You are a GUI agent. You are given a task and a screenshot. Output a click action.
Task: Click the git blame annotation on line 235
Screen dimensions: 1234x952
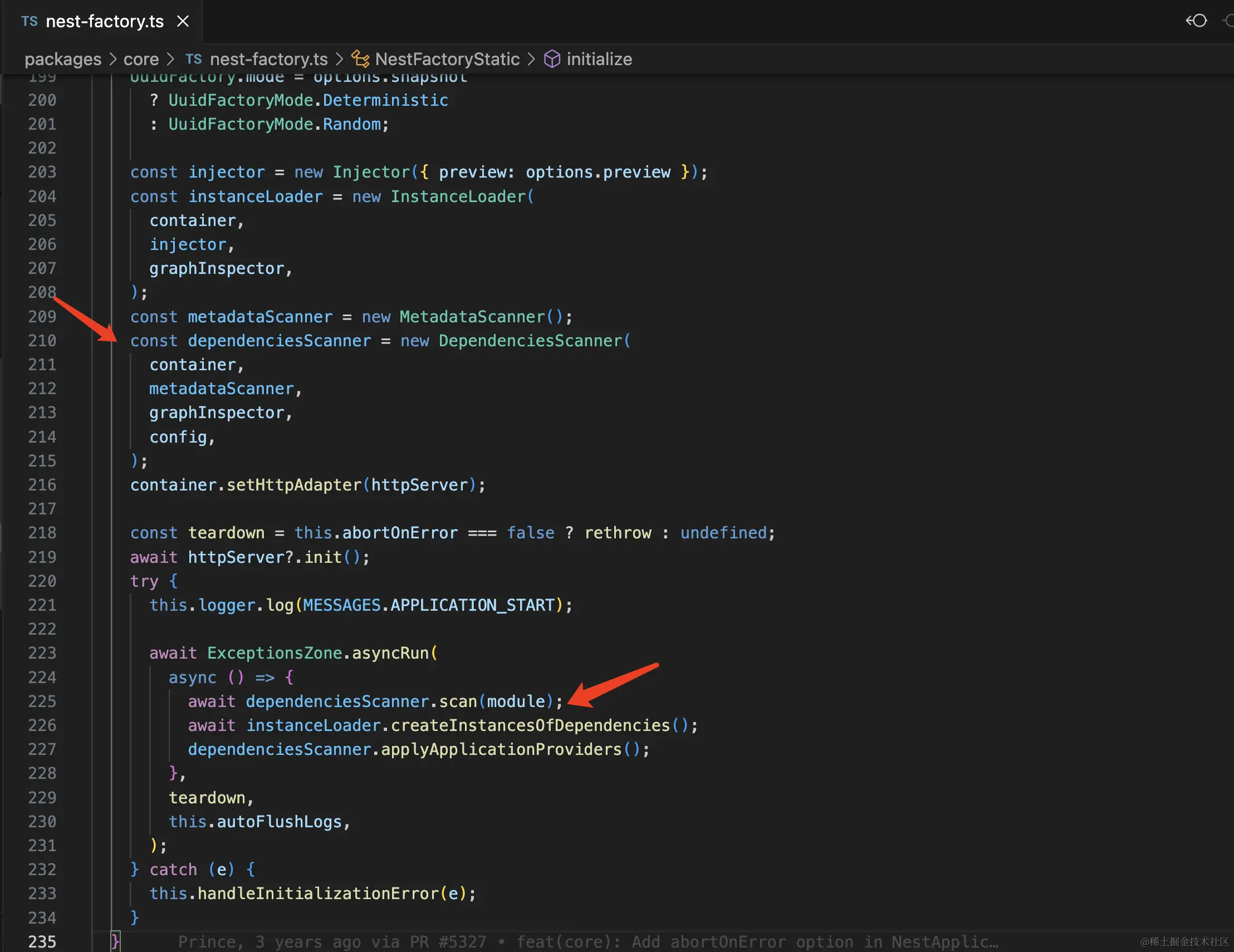tap(588, 942)
